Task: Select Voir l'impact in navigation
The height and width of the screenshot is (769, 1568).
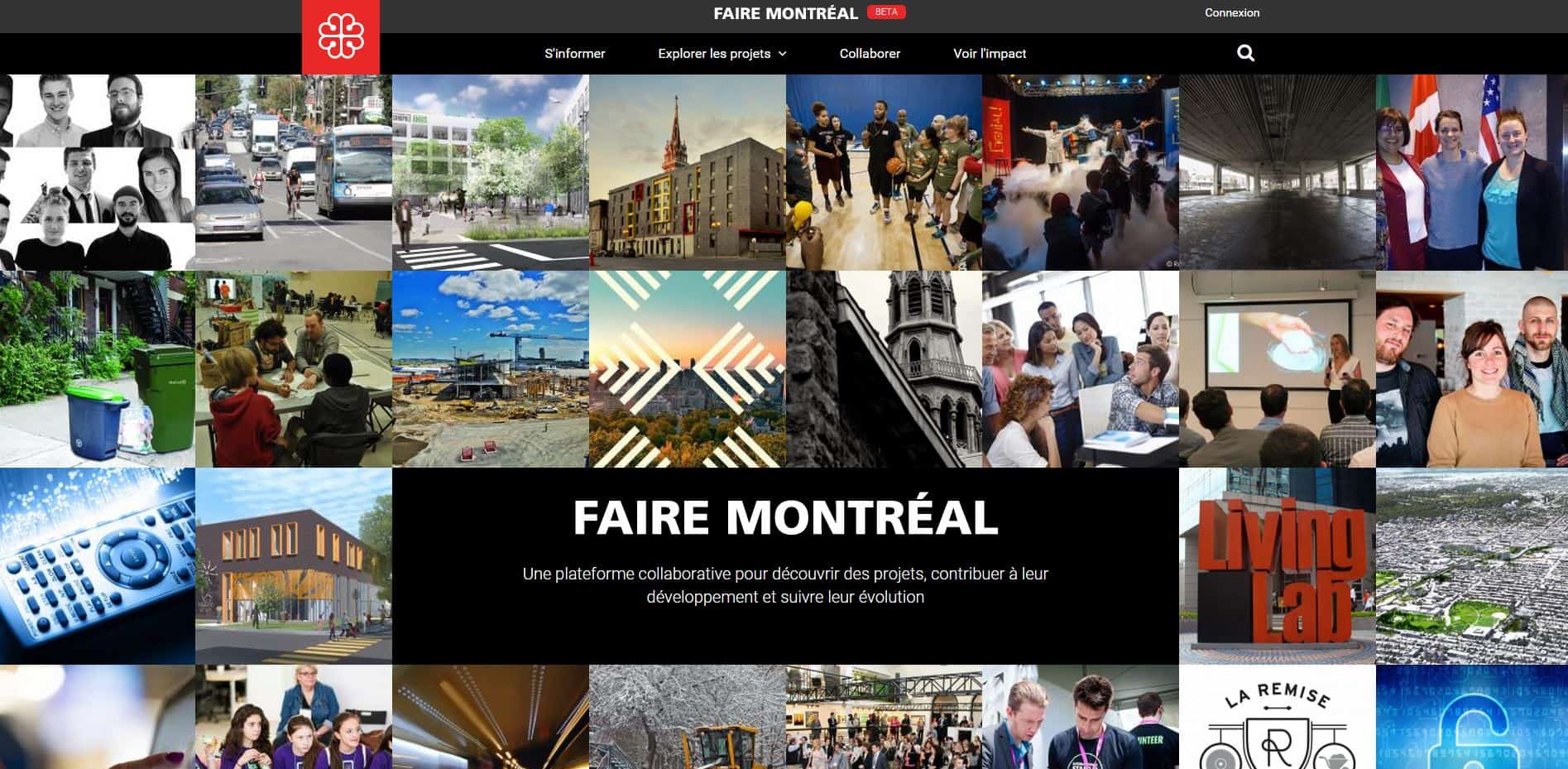Action: tap(990, 54)
